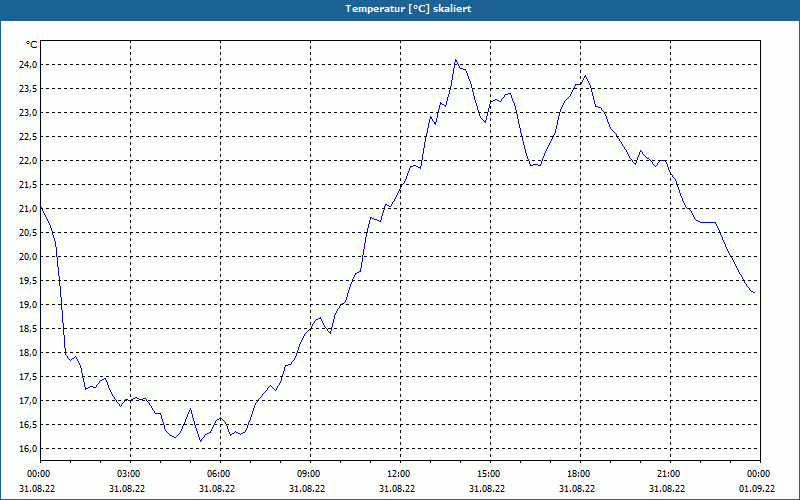Select the "20,0" temperature tick label

tap(28, 256)
